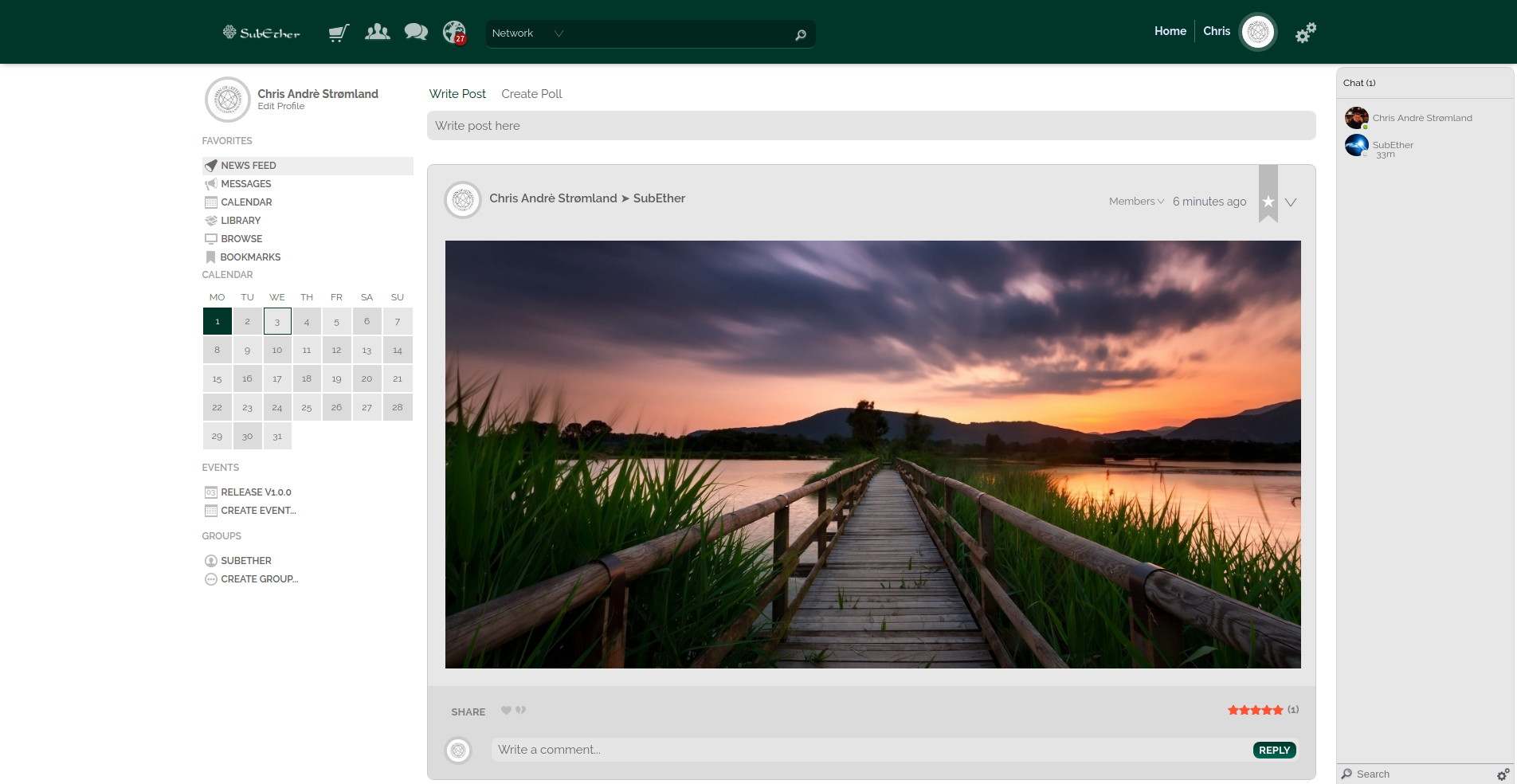Screen dimensions: 1517x784
Task: Expand the post options chevron
Action: [x=1291, y=202]
